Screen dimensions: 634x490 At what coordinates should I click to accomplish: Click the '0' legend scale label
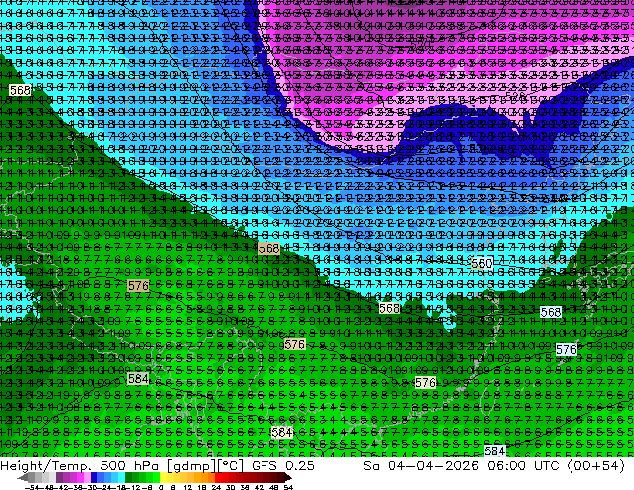(161, 488)
